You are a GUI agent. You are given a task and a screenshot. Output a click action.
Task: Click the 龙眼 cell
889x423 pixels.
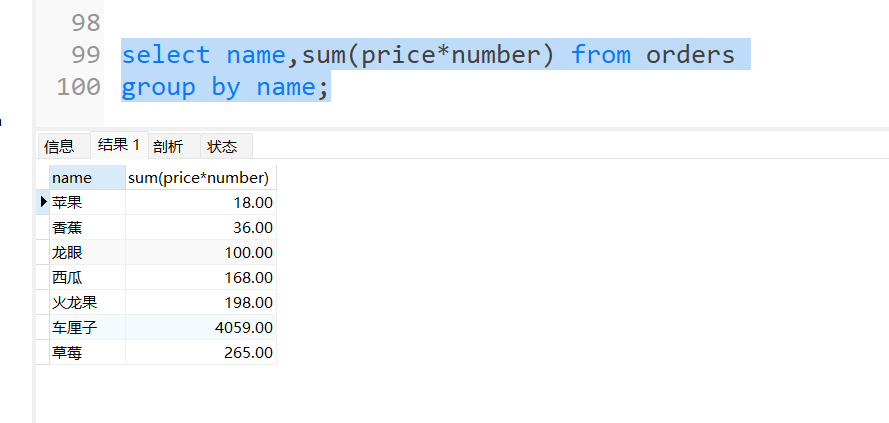87,252
